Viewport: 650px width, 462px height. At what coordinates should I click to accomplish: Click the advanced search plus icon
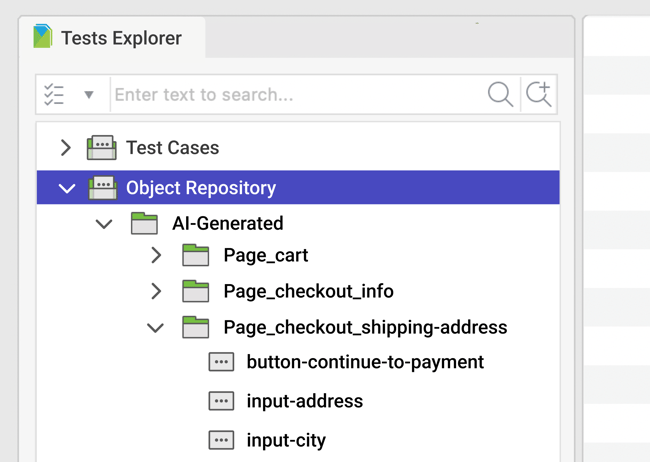pyautogui.click(x=538, y=94)
